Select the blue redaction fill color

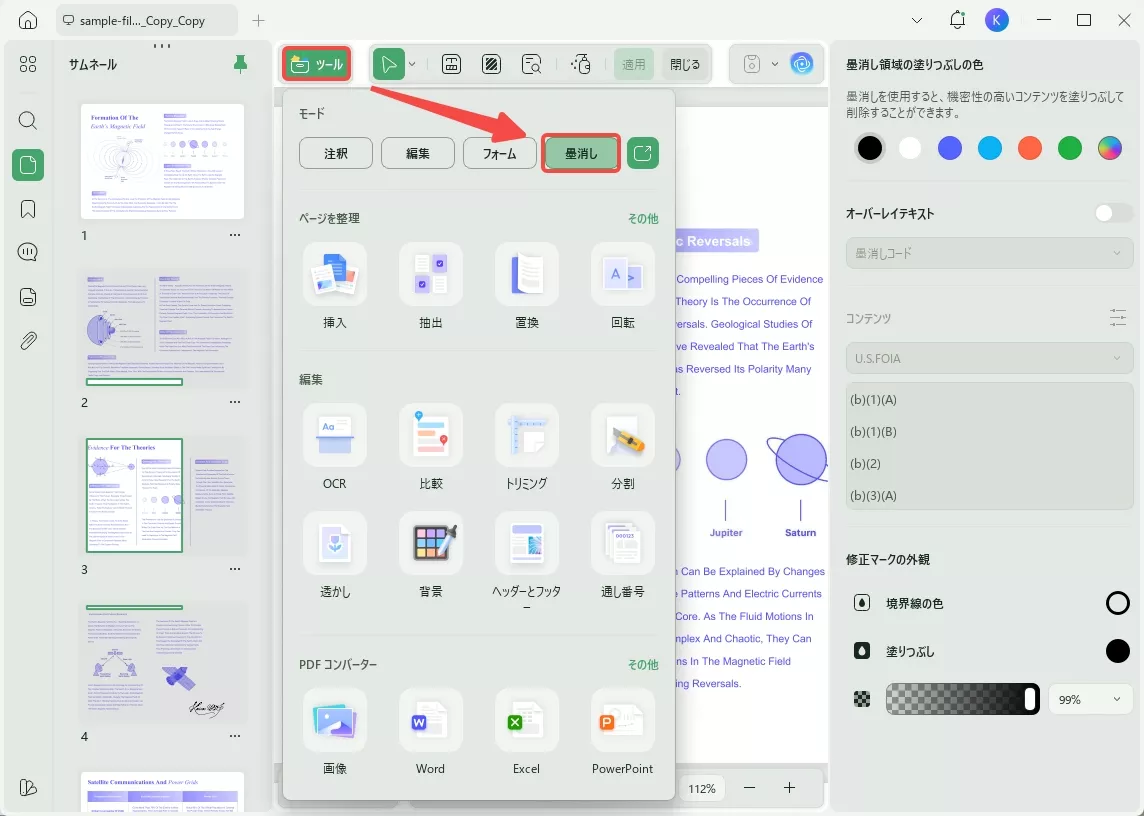tap(949, 147)
